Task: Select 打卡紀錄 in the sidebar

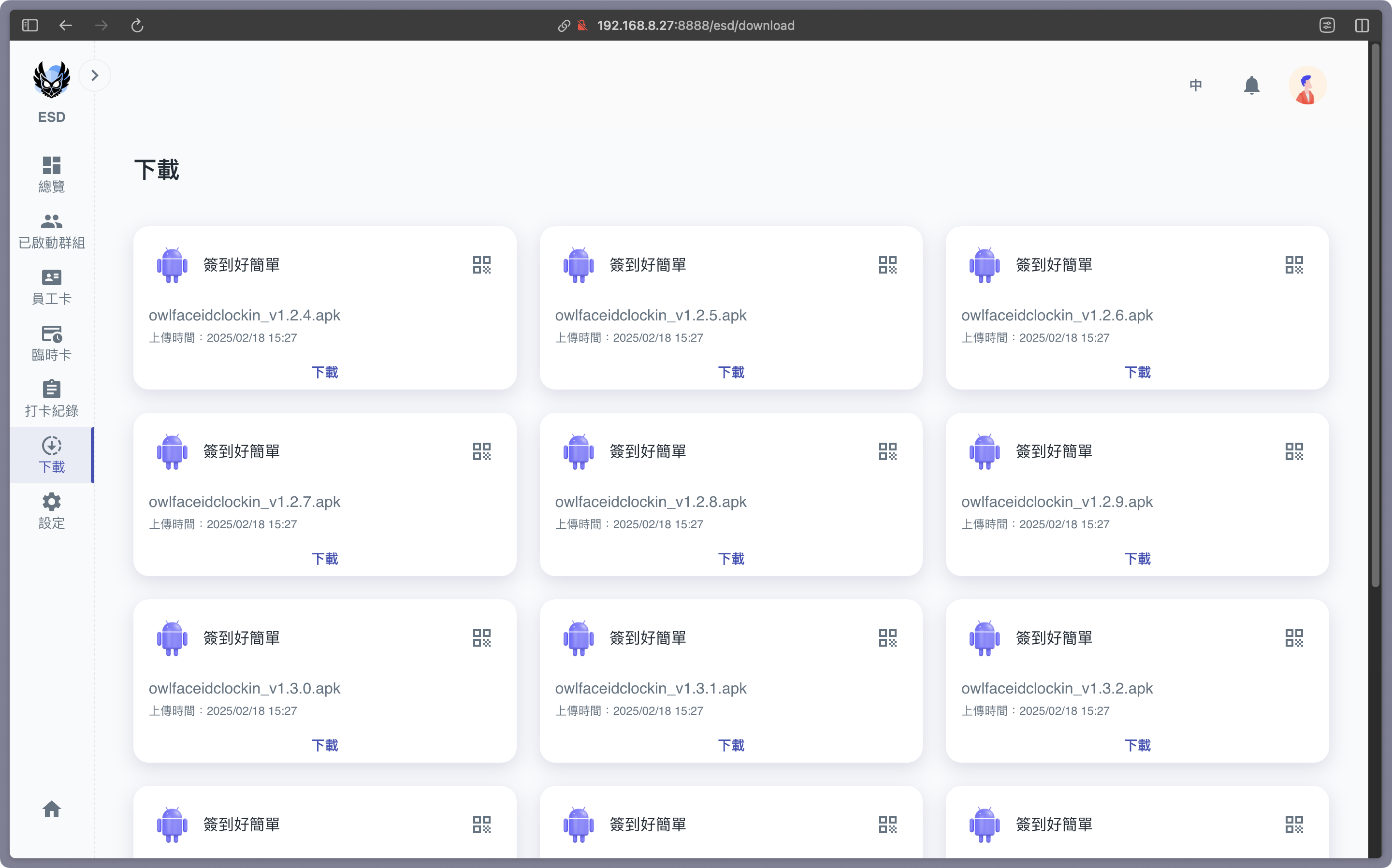Action: [x=52, y=398]
